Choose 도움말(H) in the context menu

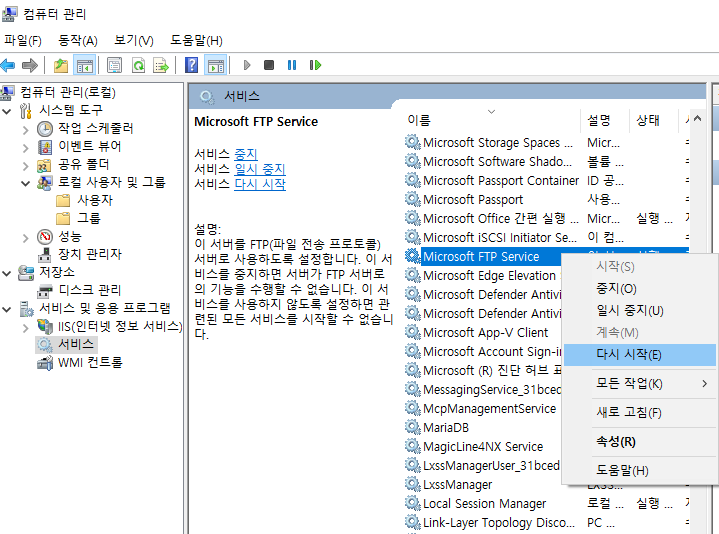[x=640, y=470]
